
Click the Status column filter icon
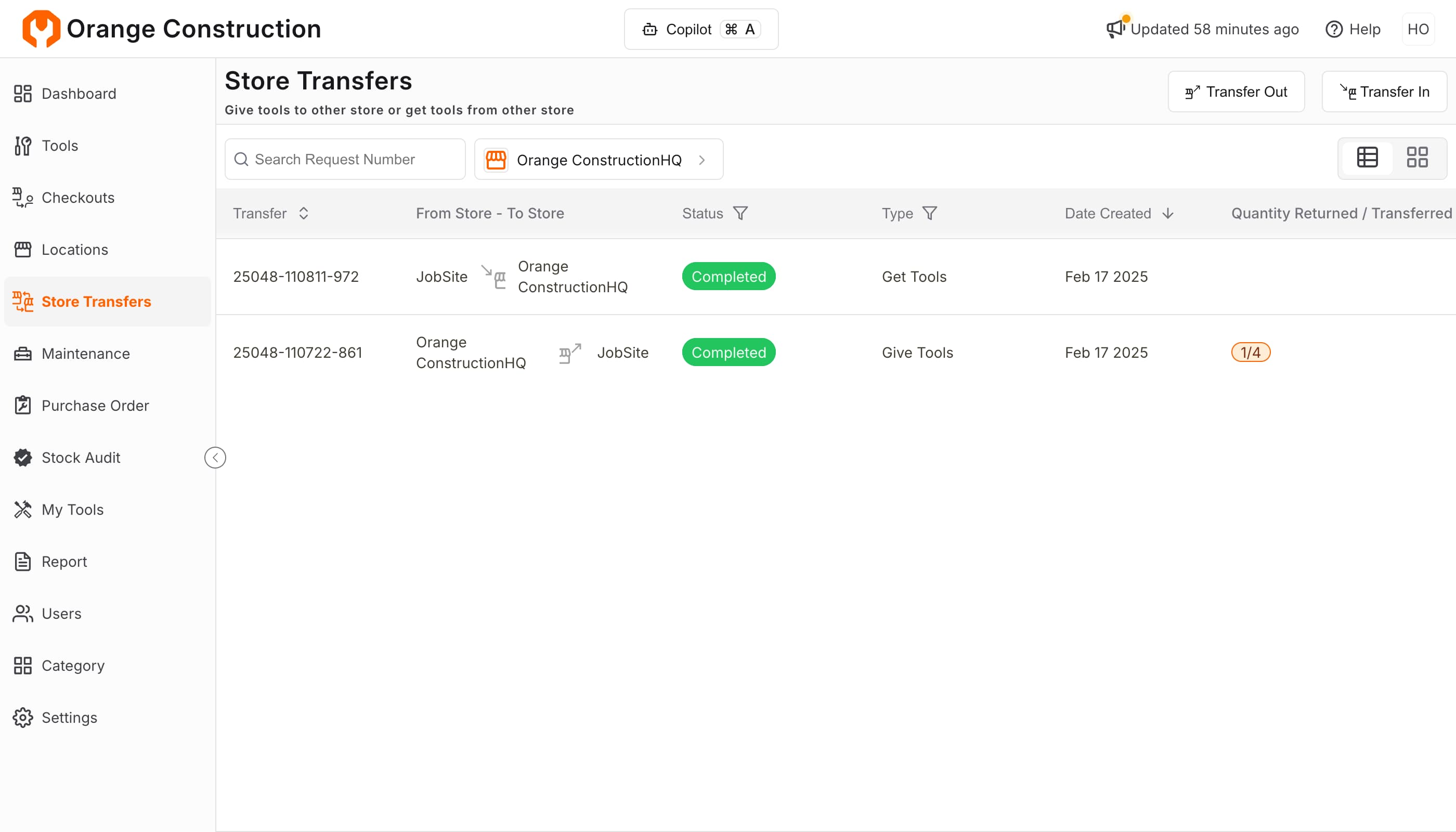(740, 213)
